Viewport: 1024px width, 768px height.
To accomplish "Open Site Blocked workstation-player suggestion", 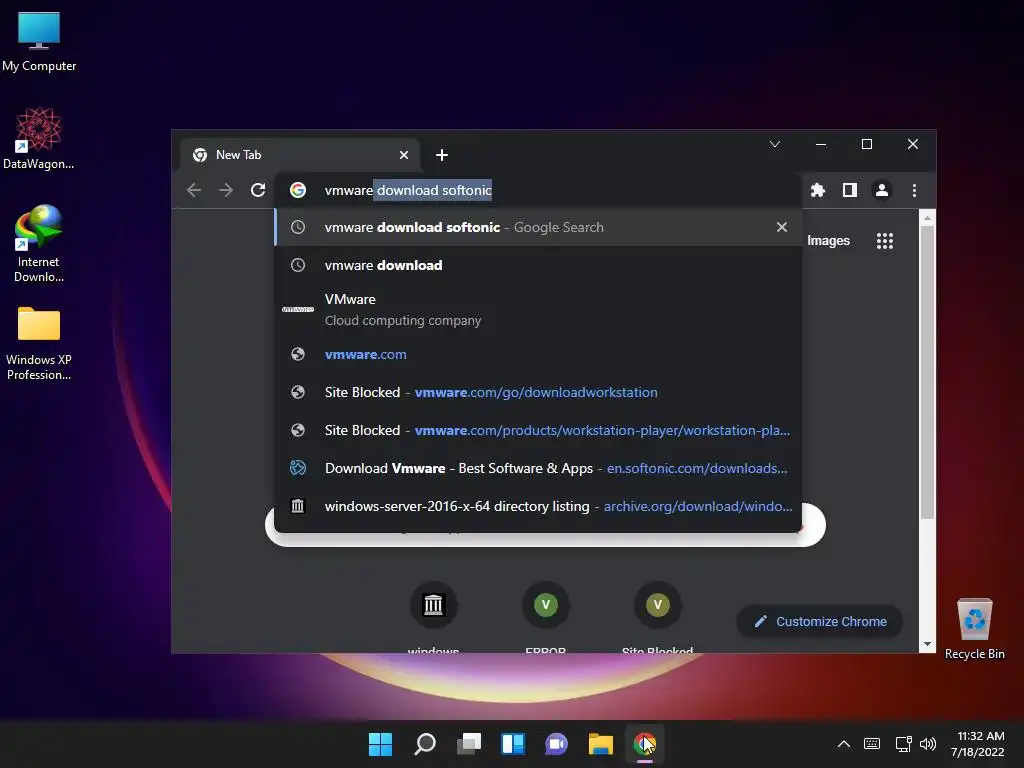I will (x=538, y=430).
